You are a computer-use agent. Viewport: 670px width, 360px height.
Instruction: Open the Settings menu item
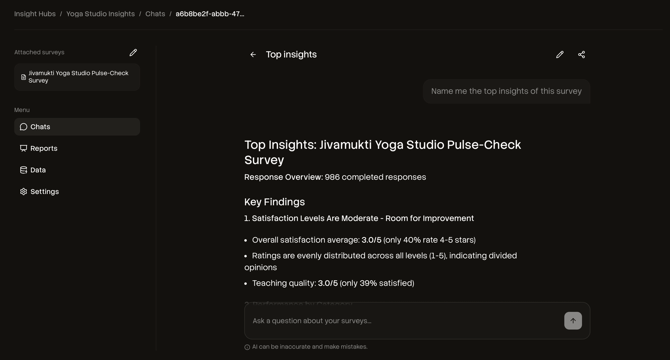click(77, 192)
